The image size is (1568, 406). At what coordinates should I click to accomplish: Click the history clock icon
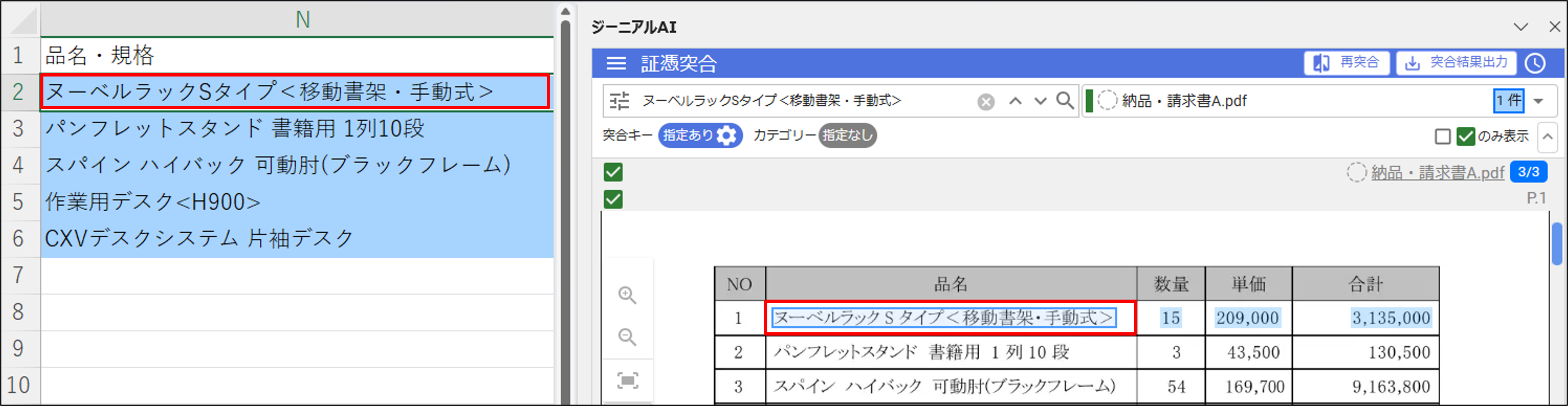tap(1535, 63)
